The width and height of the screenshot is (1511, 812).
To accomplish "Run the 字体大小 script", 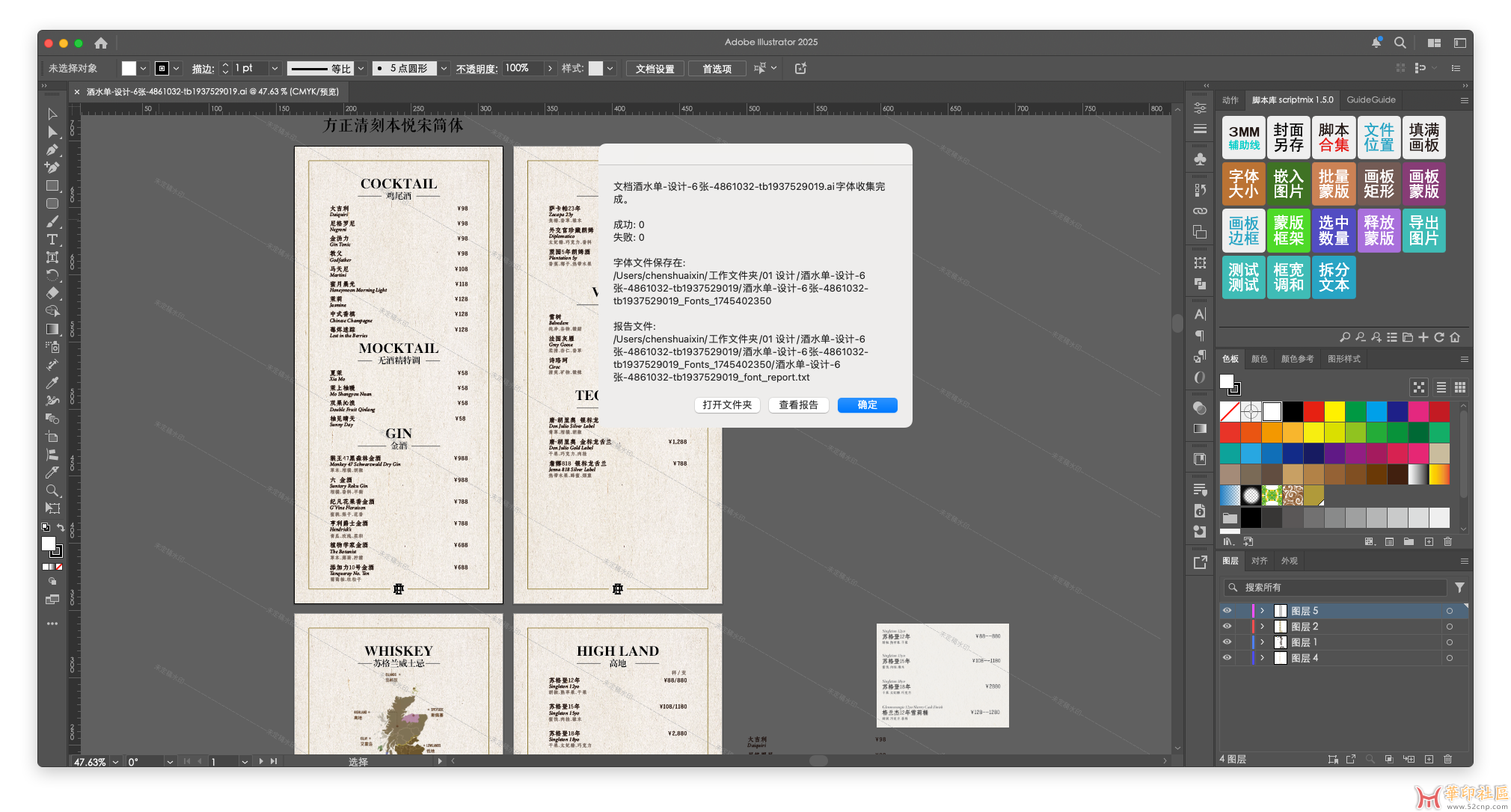I will coord(1244,184).
